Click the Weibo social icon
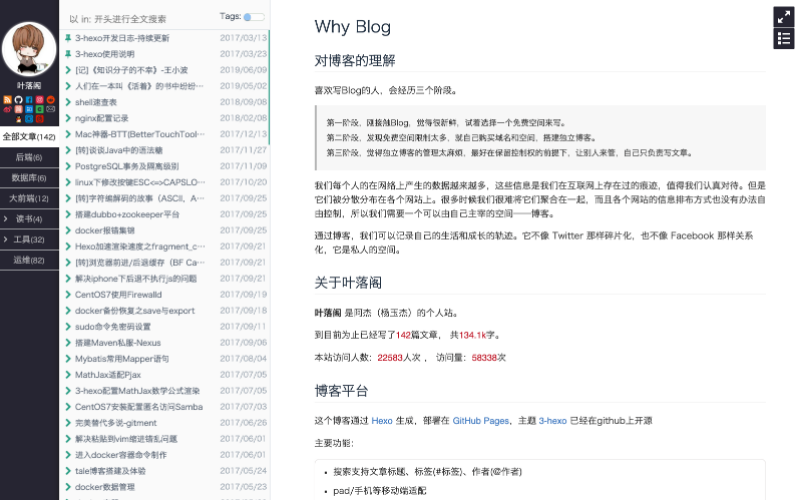Screen dimensions: 800x500 click(8, 109)
